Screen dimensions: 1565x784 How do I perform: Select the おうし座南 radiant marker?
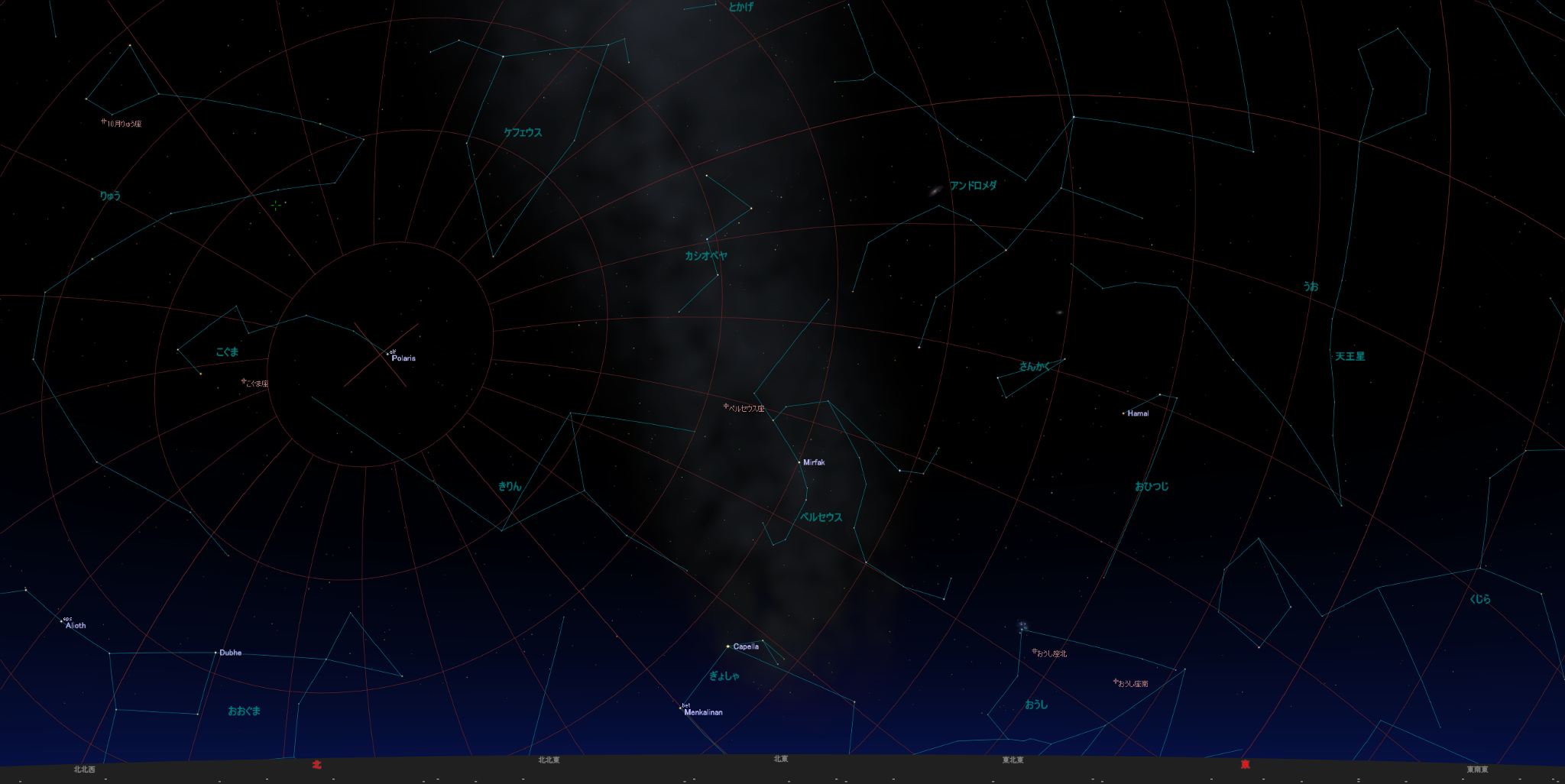click(x=1116, y=681)
